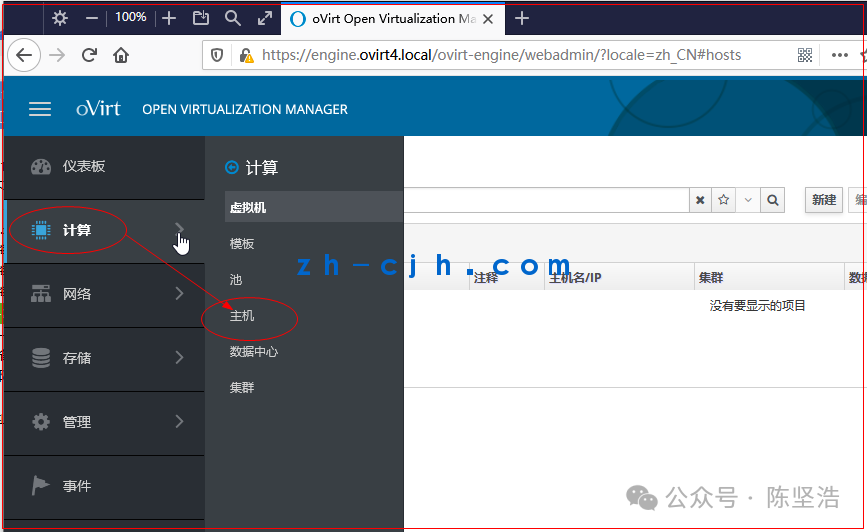The image size is (867, 532).
Task: Select 模板 in the compute submenu
Action: (242, 244)
